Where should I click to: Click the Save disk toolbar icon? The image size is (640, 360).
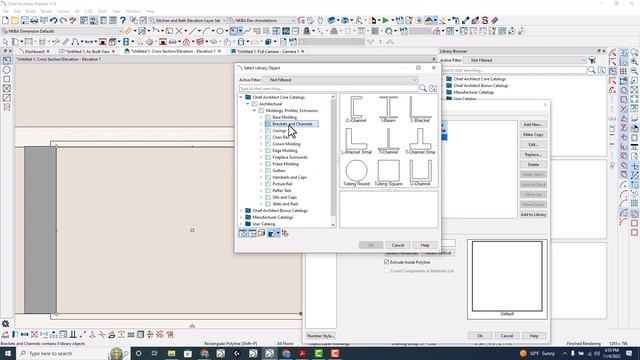(24, 20)
